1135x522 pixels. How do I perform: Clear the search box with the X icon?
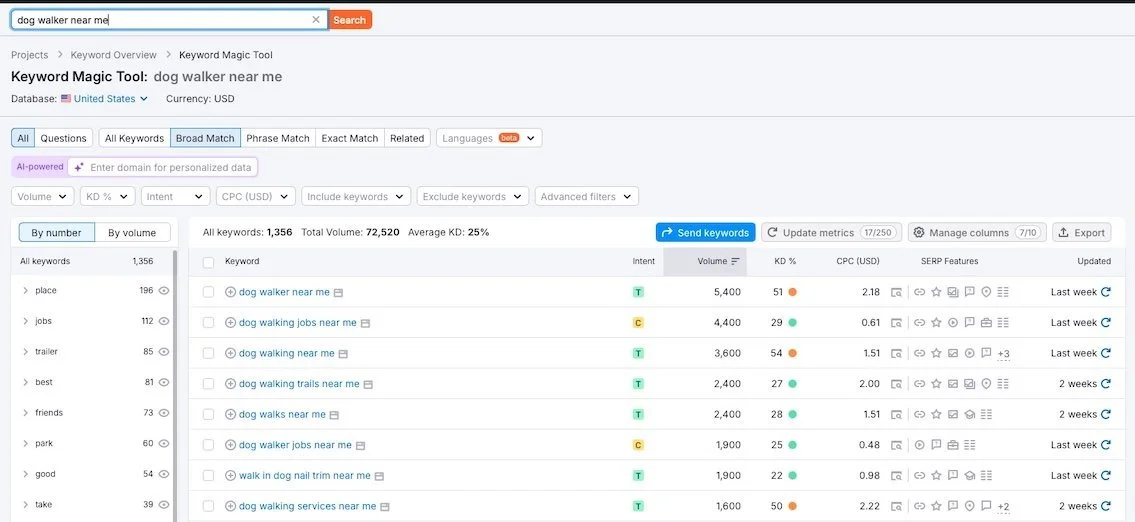pyautogui.click(x=316, y=20)
